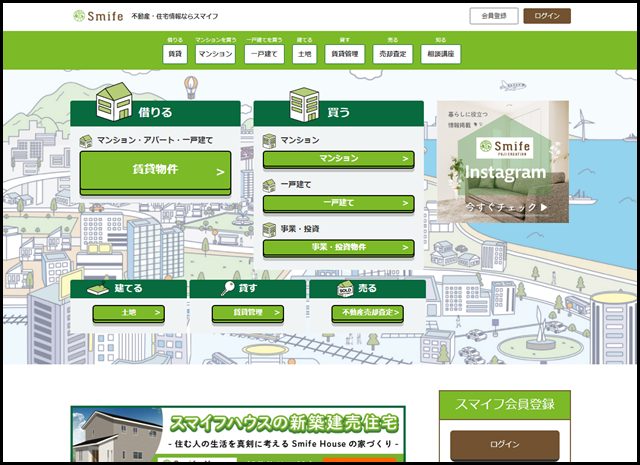Click the ログイン button under スマイフ会員登録
This screenshot has width=640, height=465.
505,445
